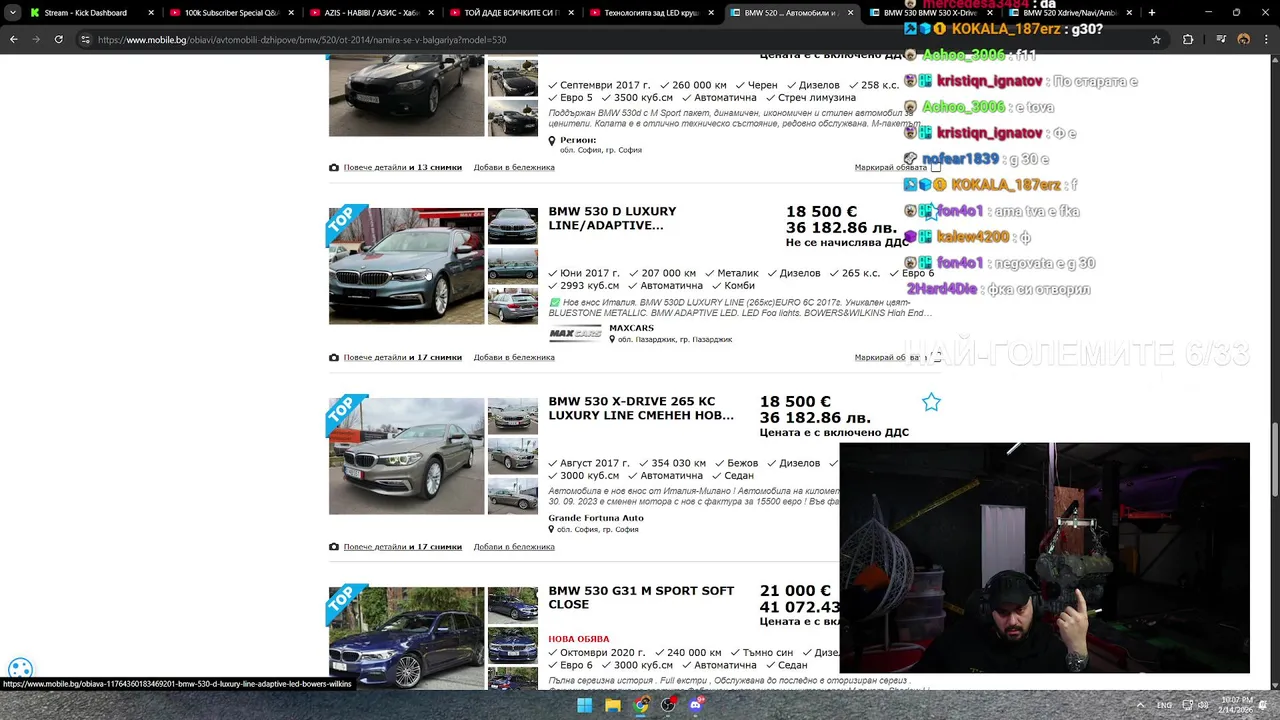
Task: Reload the mobile.bg page
Action: 58,39
